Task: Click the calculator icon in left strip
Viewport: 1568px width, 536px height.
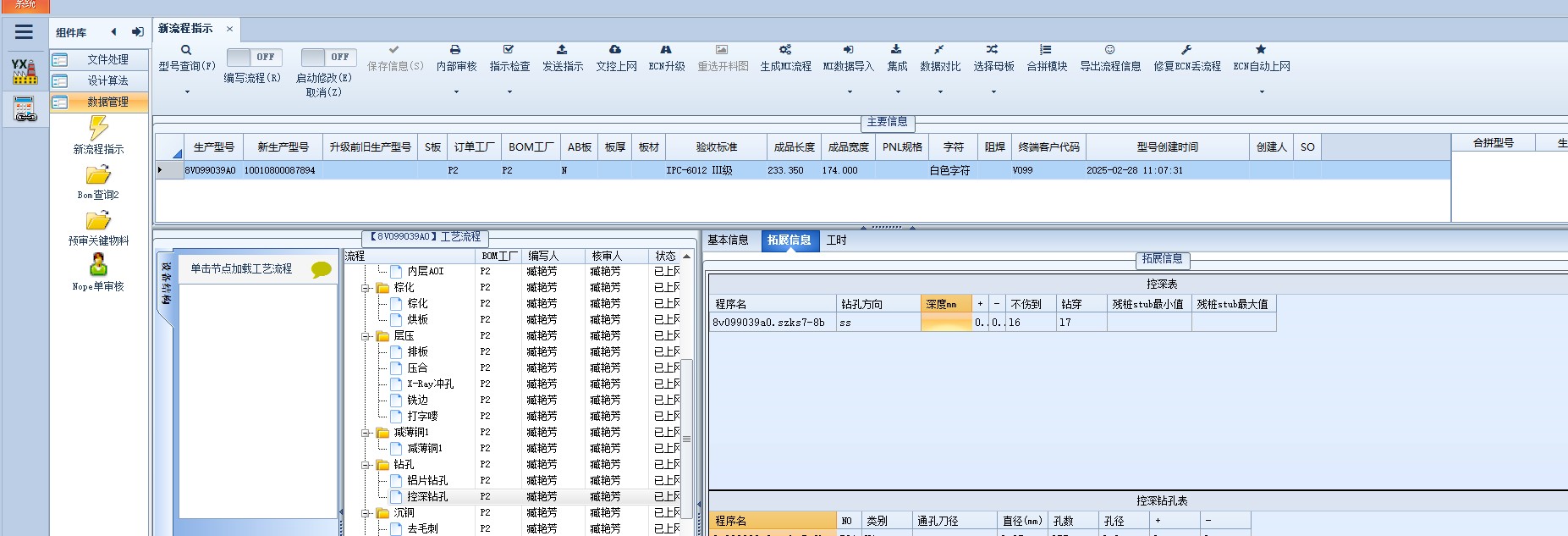Action: click(25, 109)
